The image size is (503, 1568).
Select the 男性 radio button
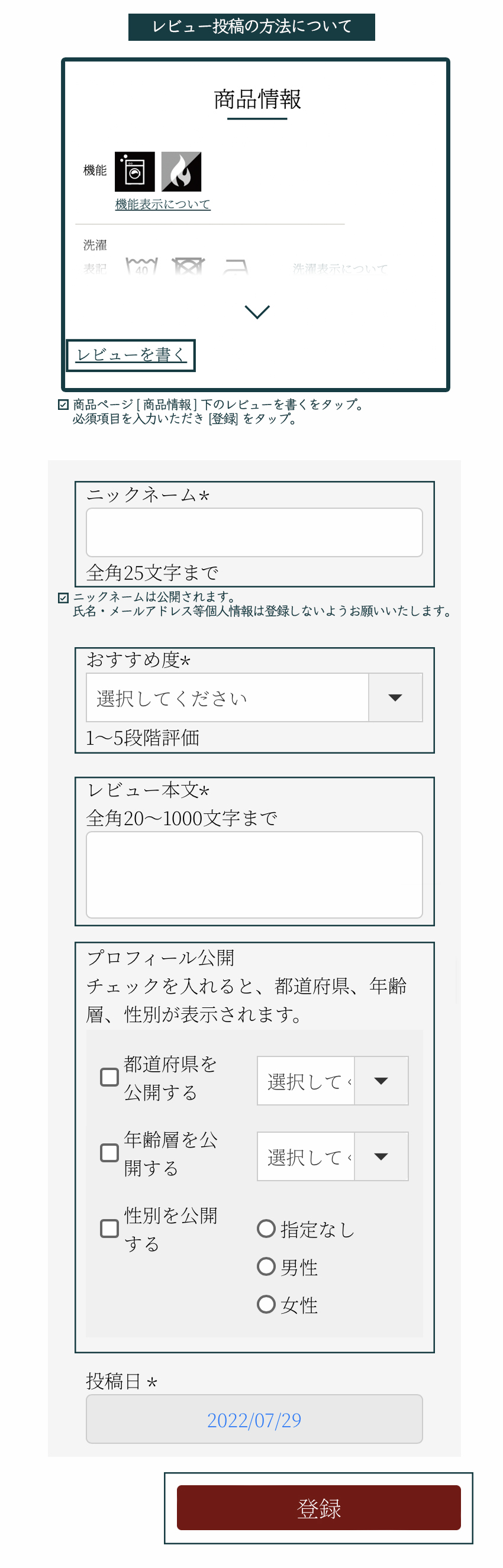coord(266,1267)
